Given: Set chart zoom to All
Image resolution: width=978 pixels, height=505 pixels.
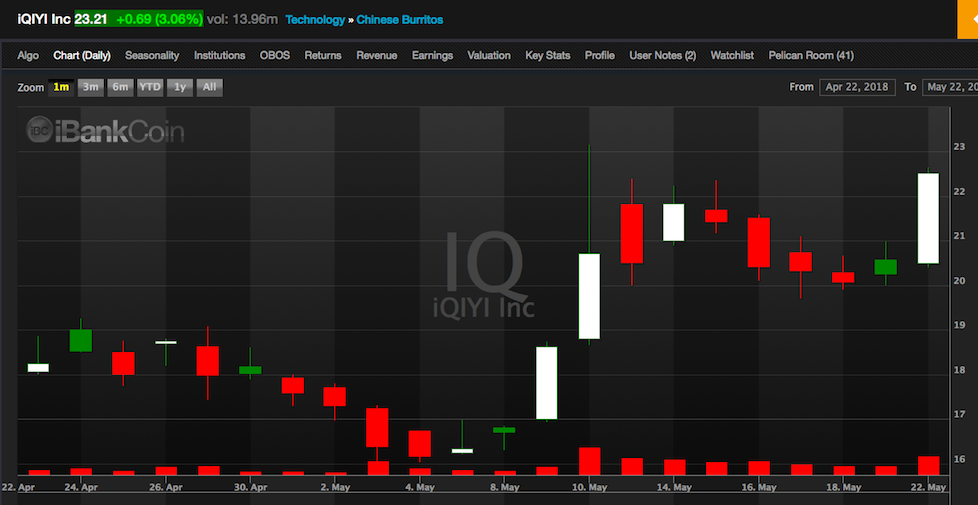Looking at the screenshot, I should click(210, 87).
